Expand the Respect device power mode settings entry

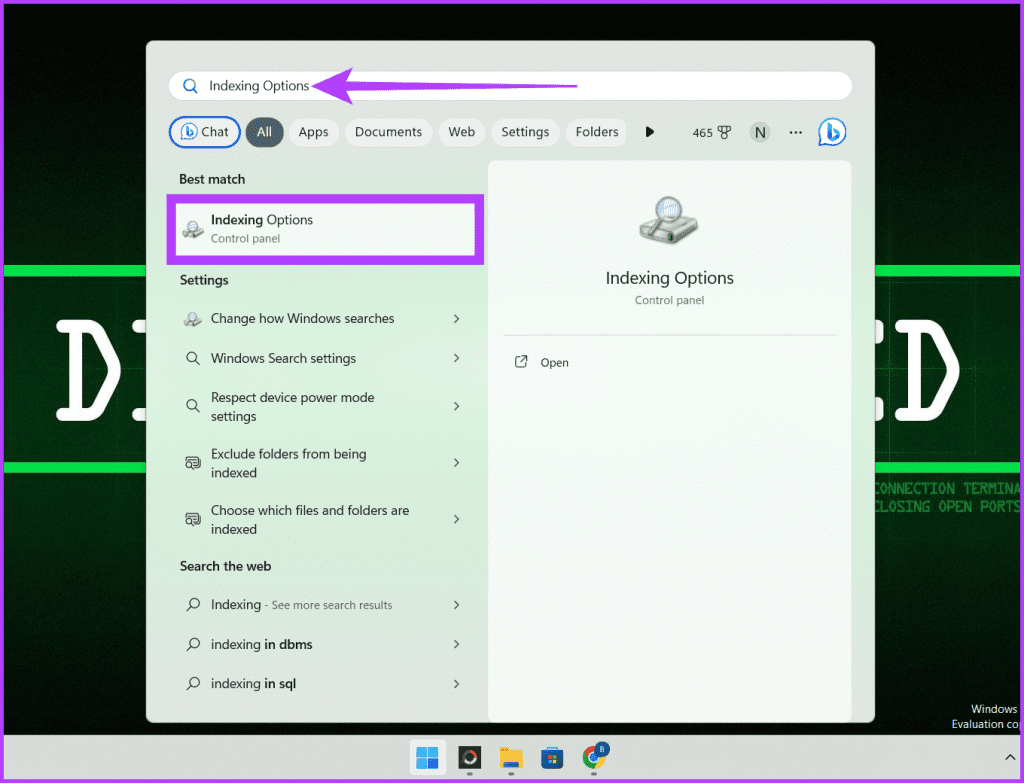456,406
